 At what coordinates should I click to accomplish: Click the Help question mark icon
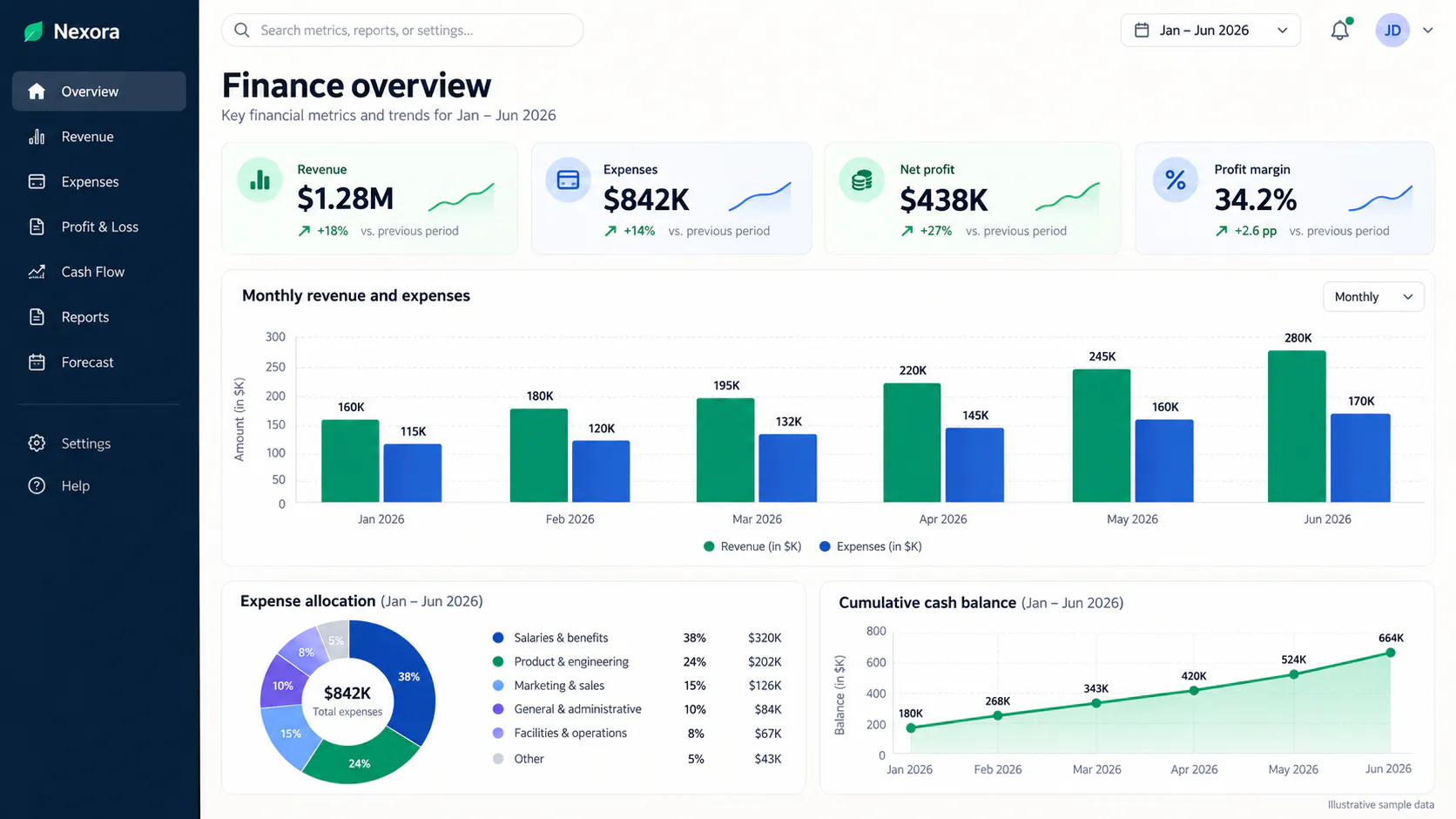tap(37, 486)
